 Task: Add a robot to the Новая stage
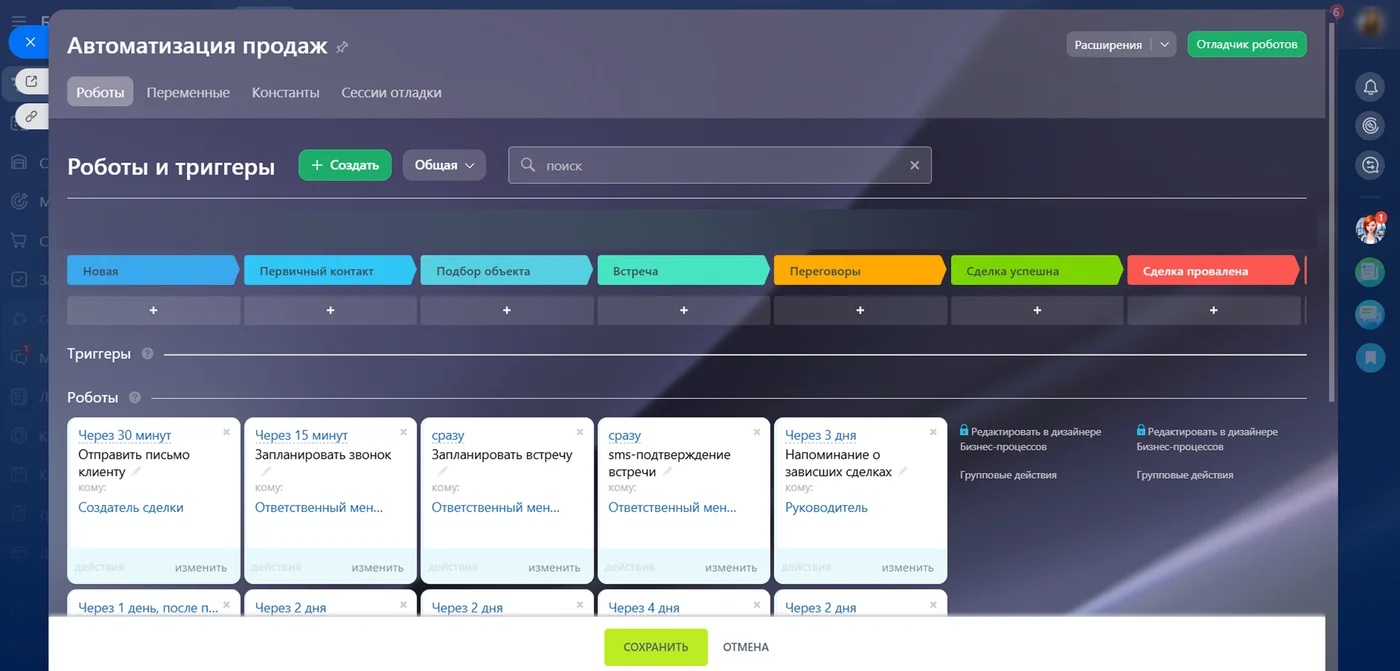(x=153, y=311)
